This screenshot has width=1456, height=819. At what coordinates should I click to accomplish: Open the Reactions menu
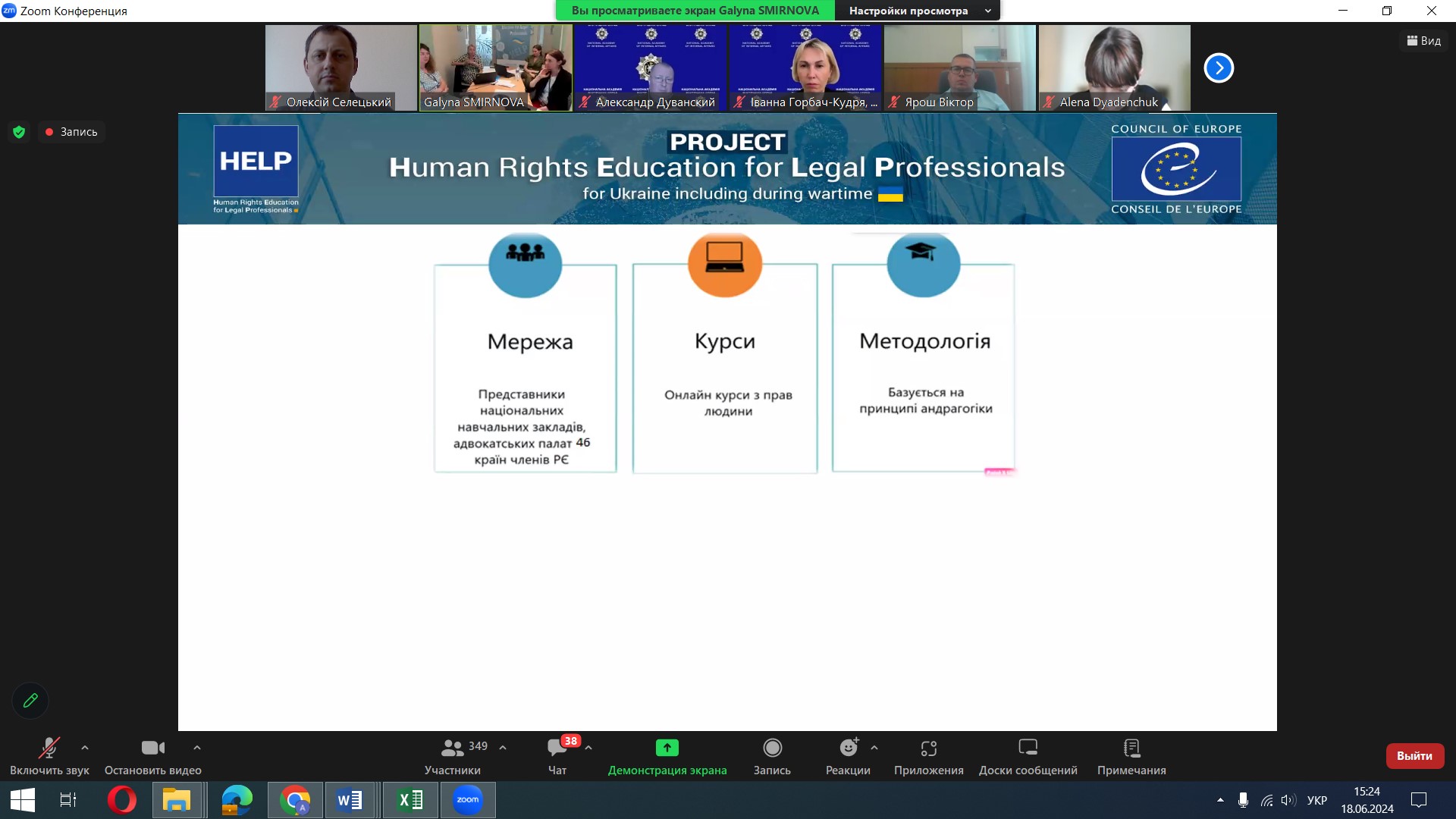click(x=848, y=748)
